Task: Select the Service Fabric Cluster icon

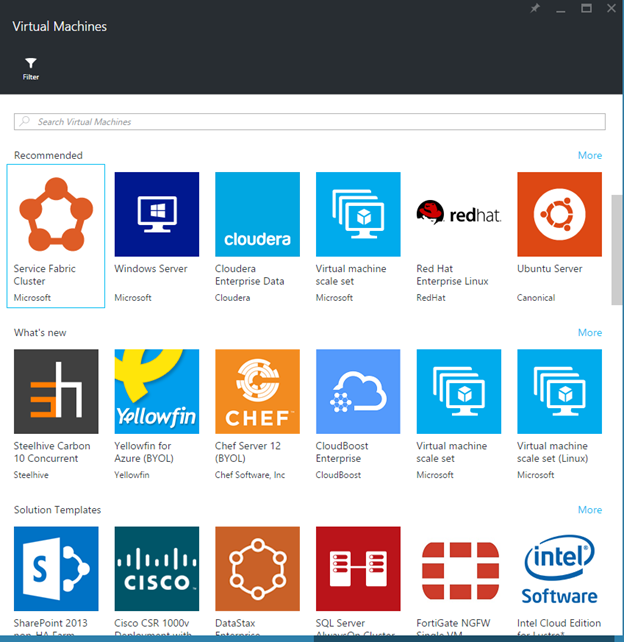Action: (56, 214)
